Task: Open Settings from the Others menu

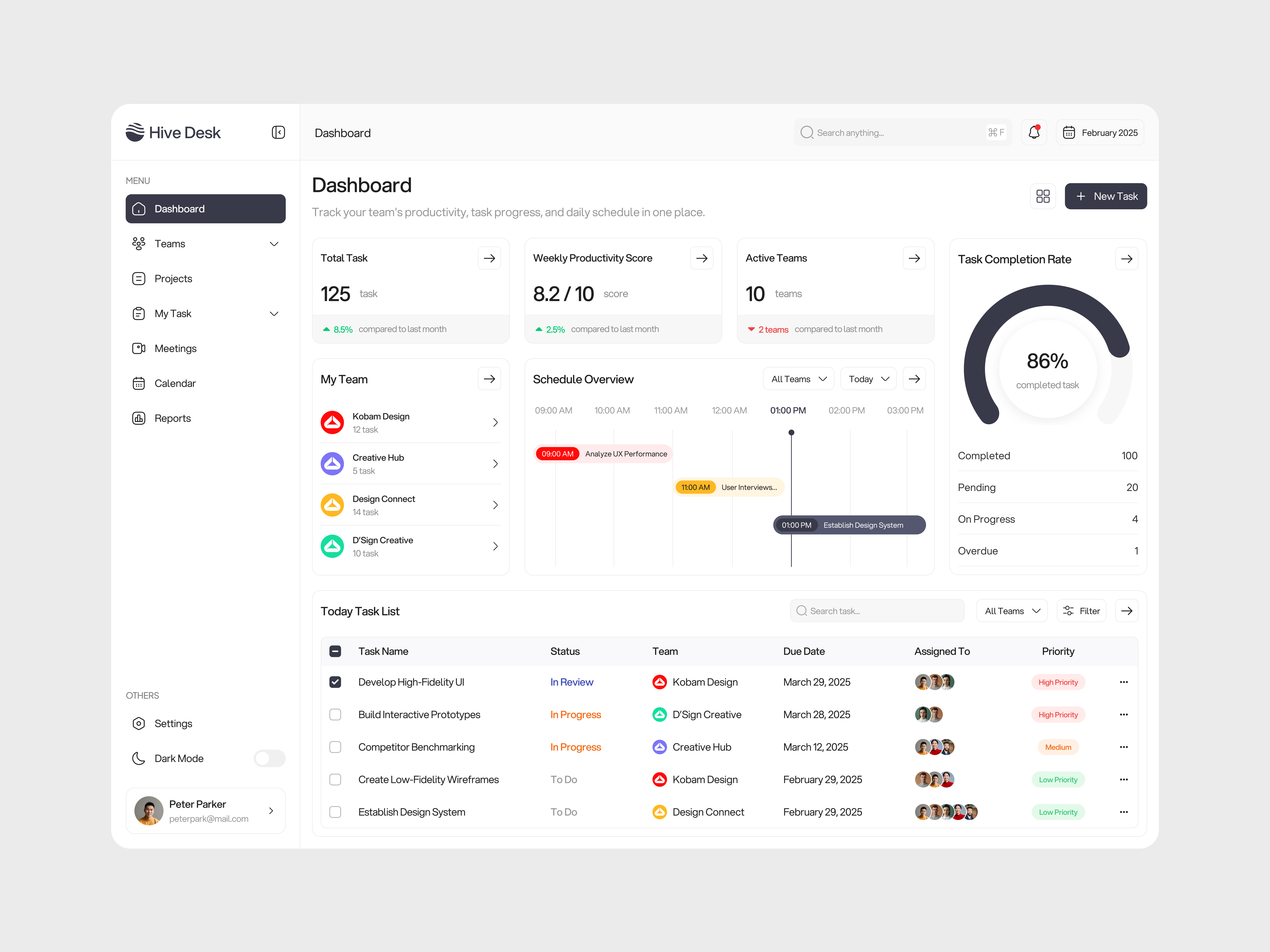Action: click(173, 723)
